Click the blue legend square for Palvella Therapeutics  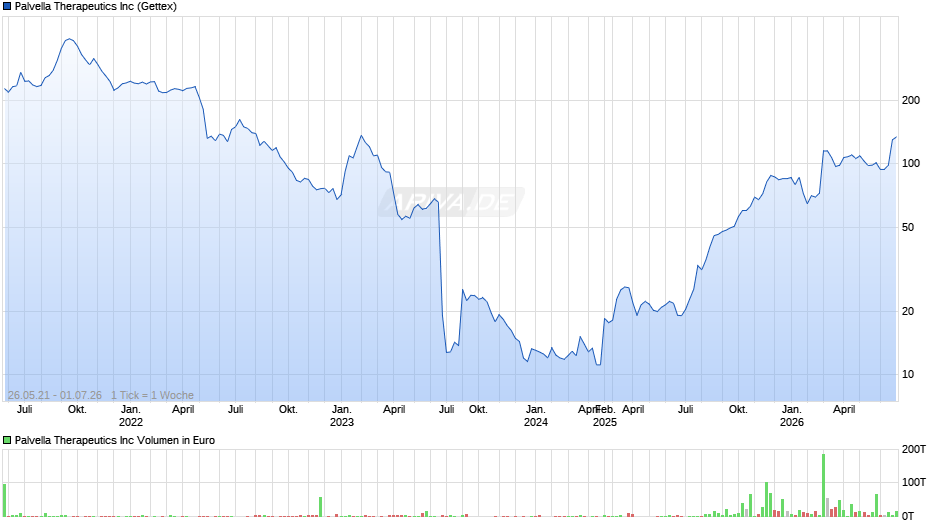pos(7,7)
